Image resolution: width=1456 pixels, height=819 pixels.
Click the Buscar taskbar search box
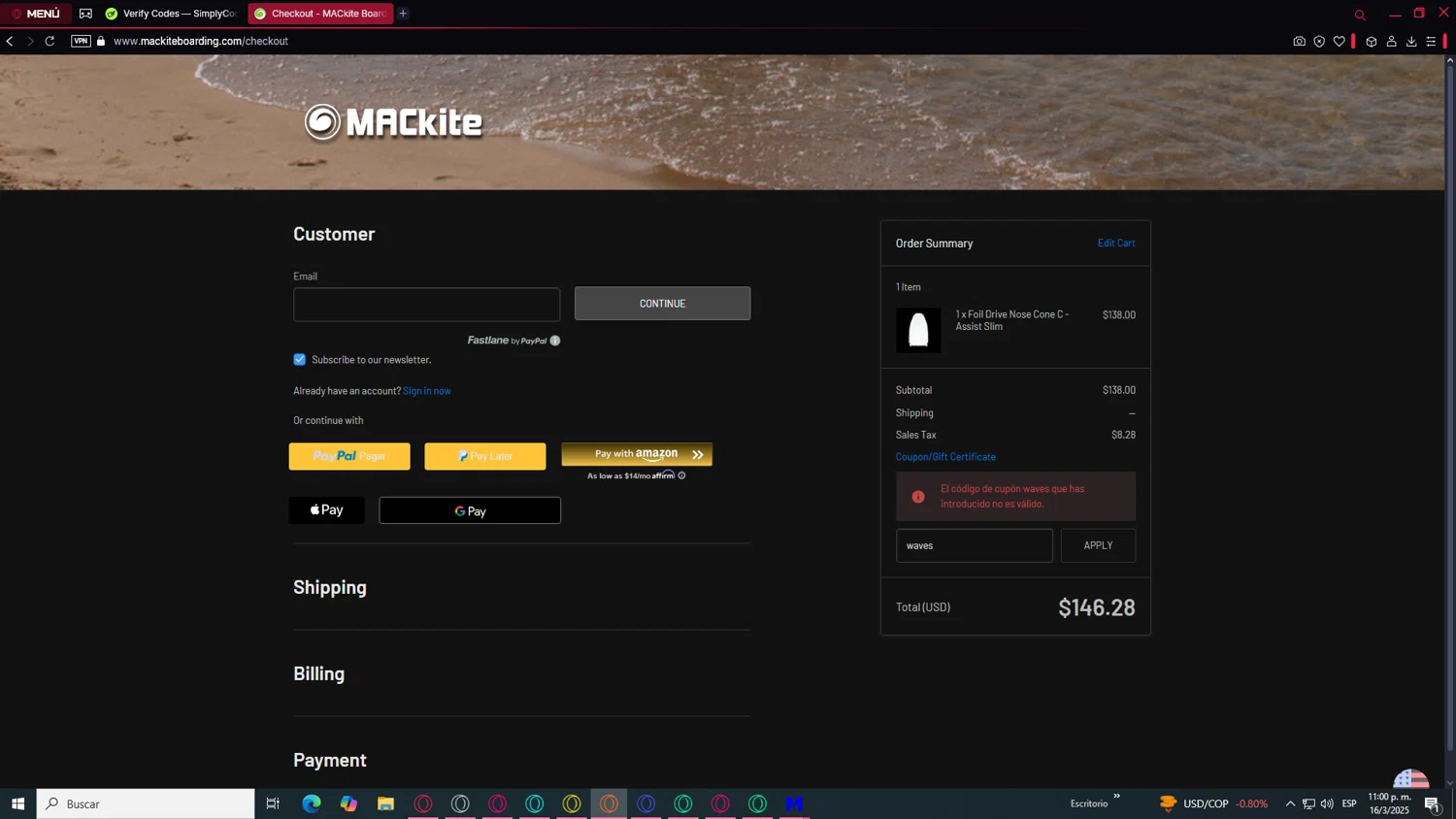[146, 803]
